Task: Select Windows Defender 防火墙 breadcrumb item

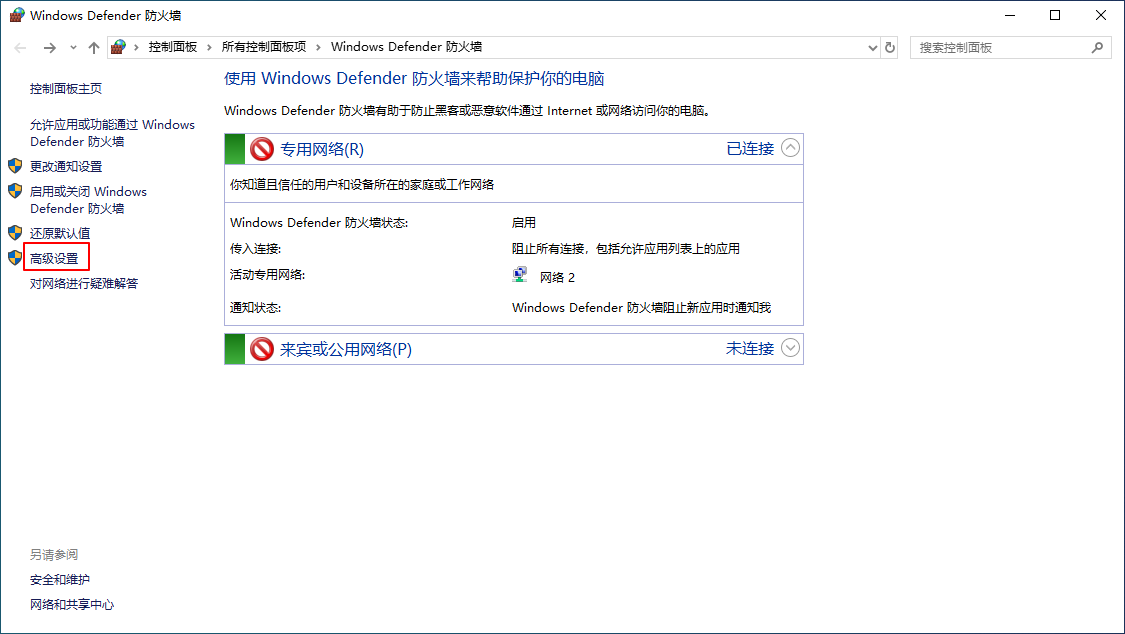Action: coord(406,47)
